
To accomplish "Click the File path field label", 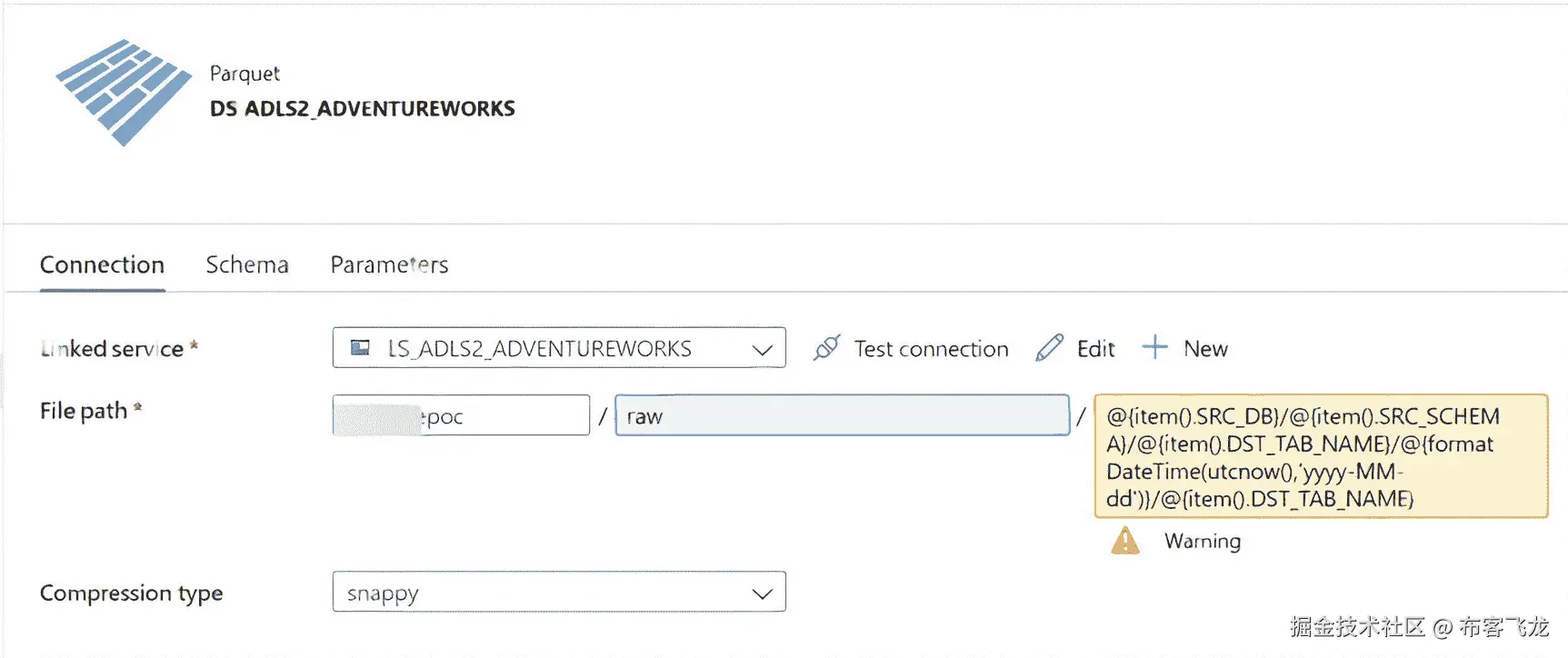I will tap(91, 411).
